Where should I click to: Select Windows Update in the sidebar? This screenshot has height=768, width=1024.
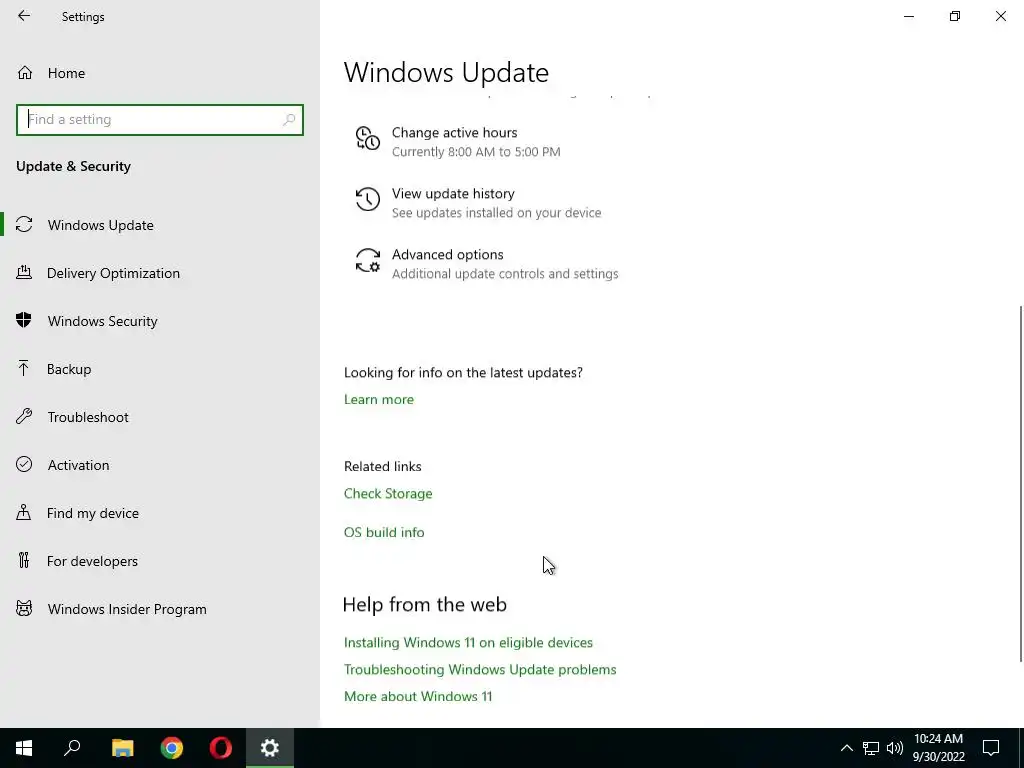tap(101, 225)
